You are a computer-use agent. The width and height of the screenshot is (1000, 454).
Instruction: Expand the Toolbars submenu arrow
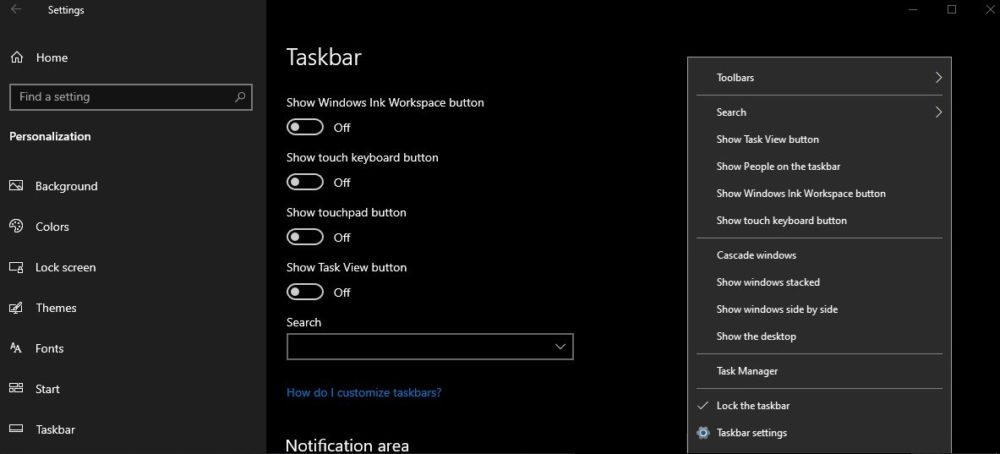point(938,77)
